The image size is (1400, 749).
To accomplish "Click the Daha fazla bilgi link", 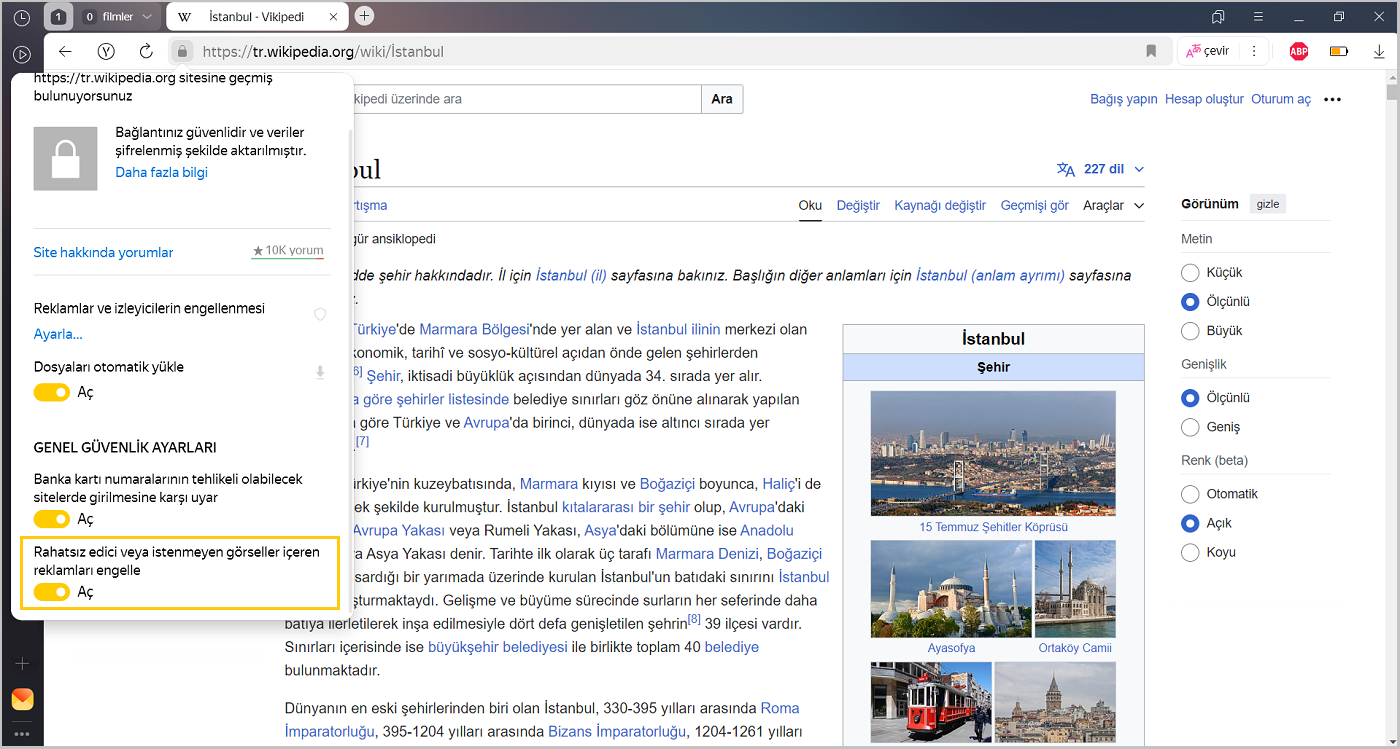I will point(161,172).
